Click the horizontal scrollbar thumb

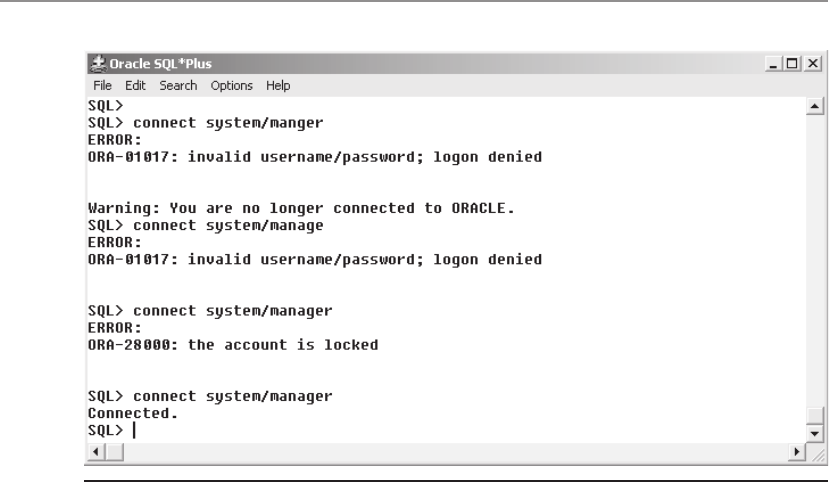(115, 452)
